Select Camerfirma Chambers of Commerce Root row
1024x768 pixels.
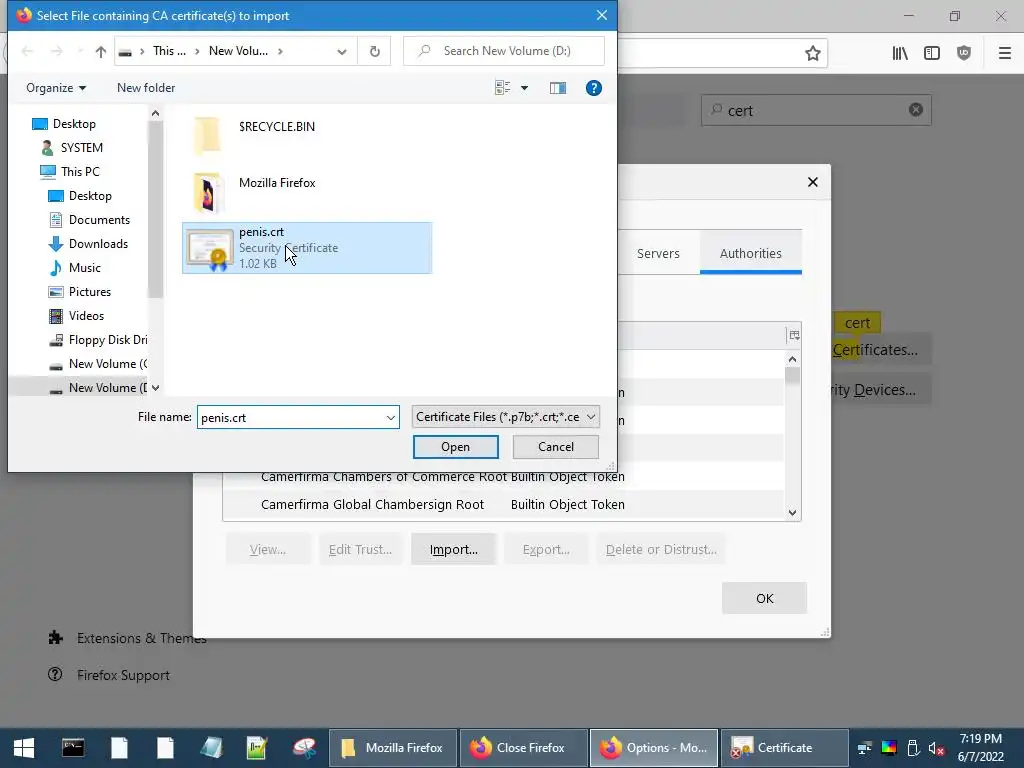503,477
